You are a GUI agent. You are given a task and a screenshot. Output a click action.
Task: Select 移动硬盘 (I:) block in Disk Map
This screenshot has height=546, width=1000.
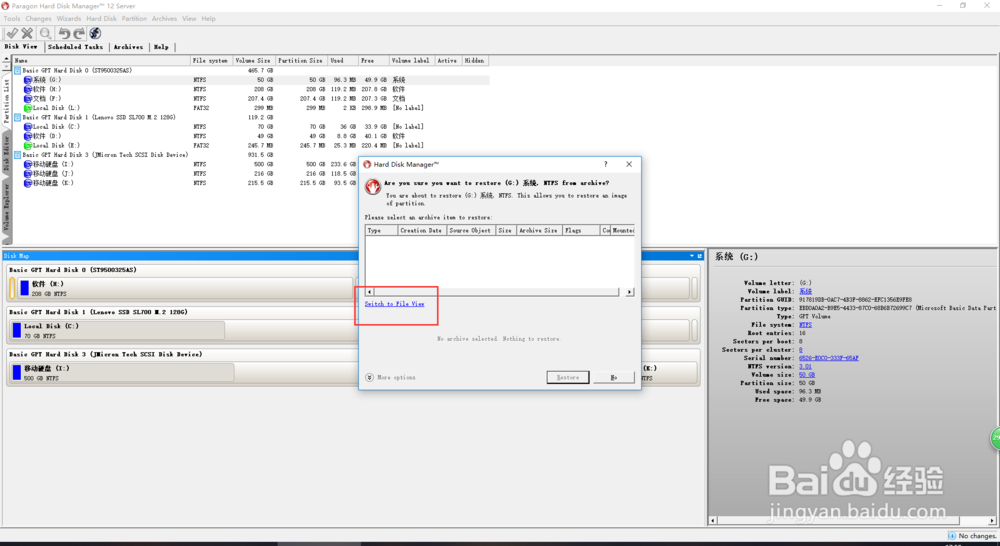(x=122, y=373)
